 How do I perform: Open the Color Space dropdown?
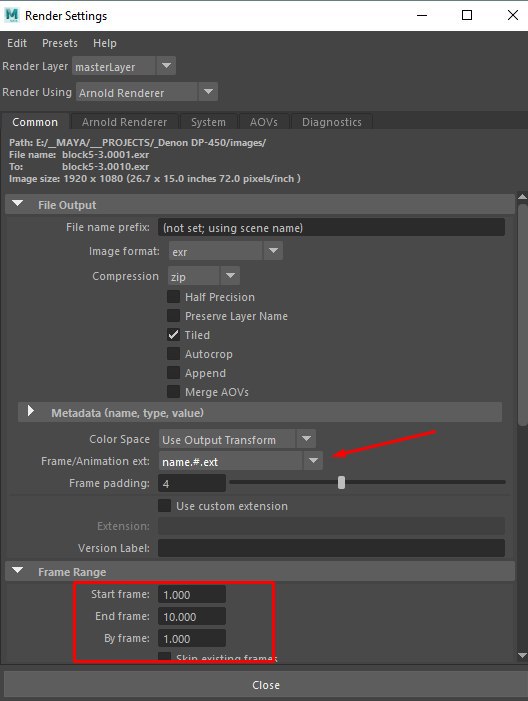tap(237, 439)
